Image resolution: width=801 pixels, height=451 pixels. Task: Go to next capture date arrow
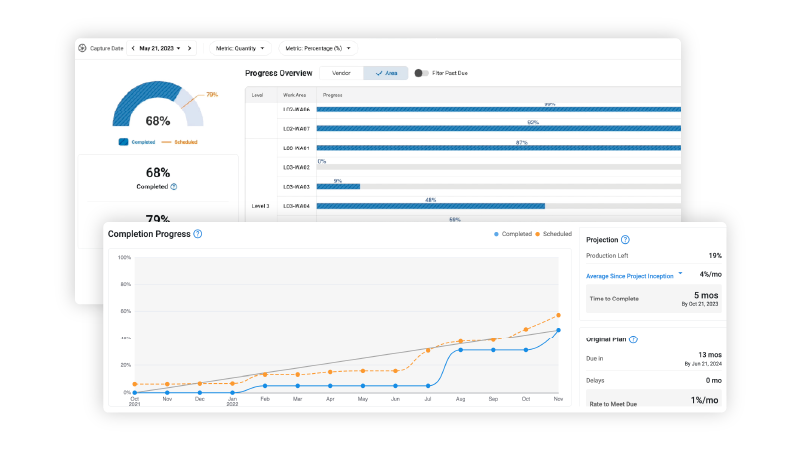pos(190,48)
